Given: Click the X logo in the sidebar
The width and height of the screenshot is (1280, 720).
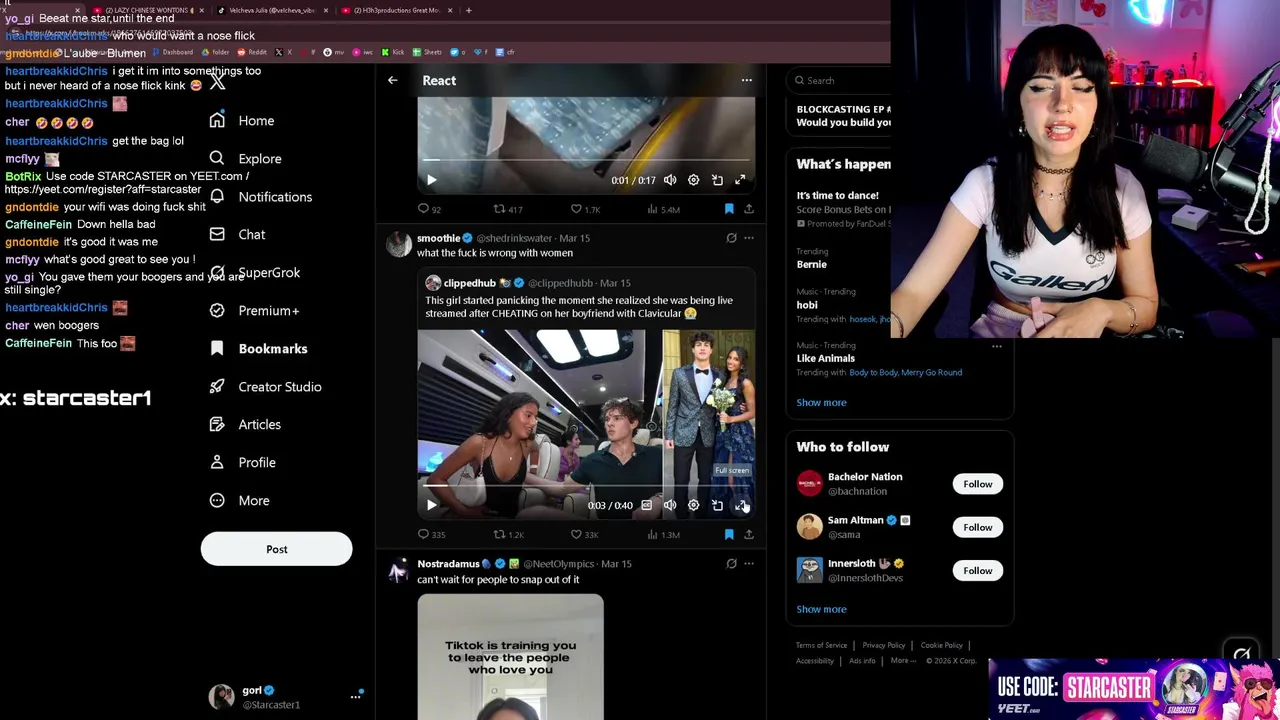Looking at the screenshot, I should [217, 82].
